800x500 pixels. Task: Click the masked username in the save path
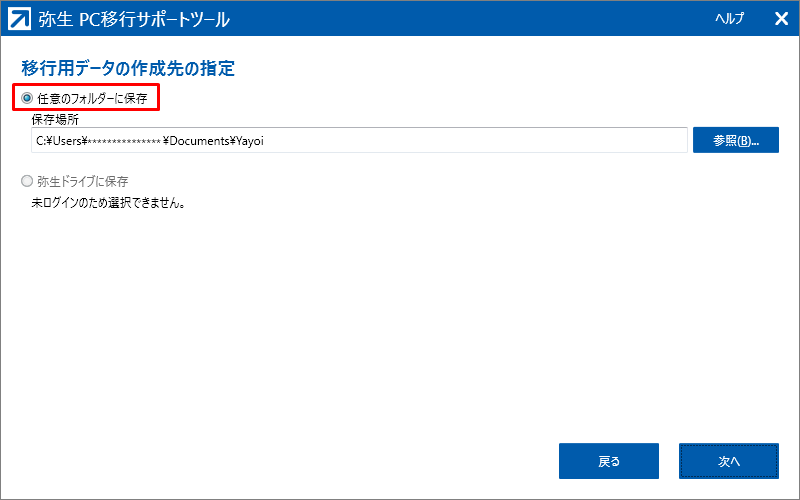click(x=125, y=141)
